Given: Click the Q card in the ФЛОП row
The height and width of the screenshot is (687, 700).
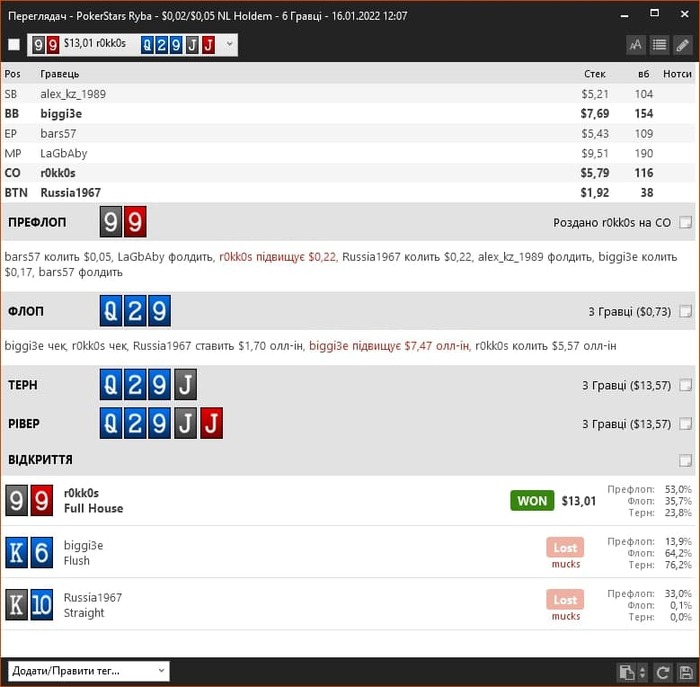Looking at the screenshot, I should 111,311.
